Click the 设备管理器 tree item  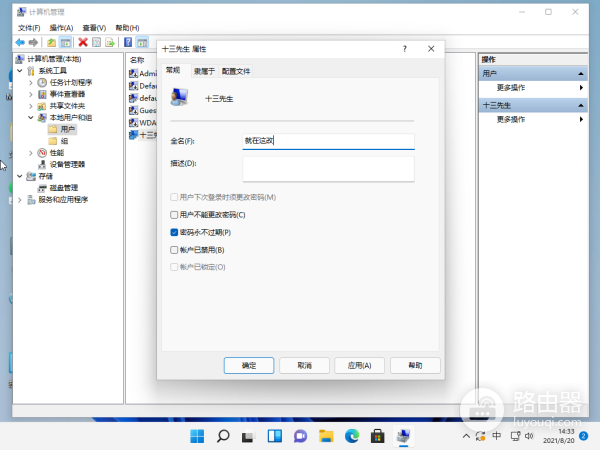(x=62, y=165)
